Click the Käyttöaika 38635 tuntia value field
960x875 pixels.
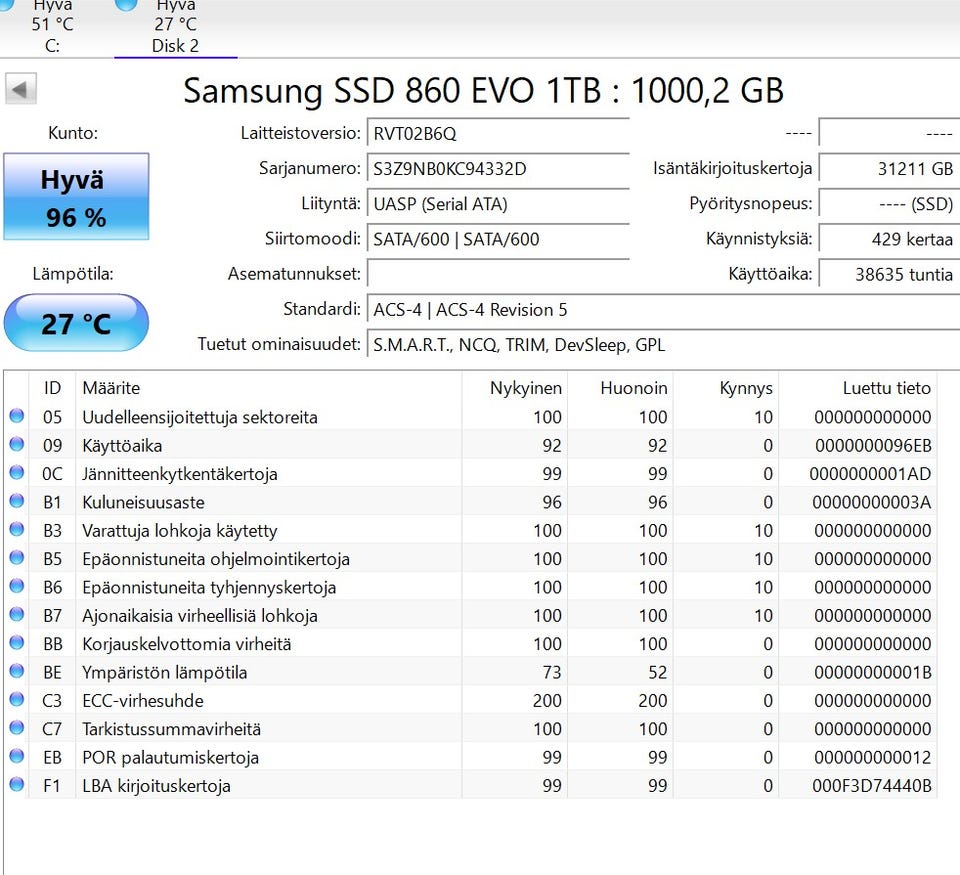(888, 274)
